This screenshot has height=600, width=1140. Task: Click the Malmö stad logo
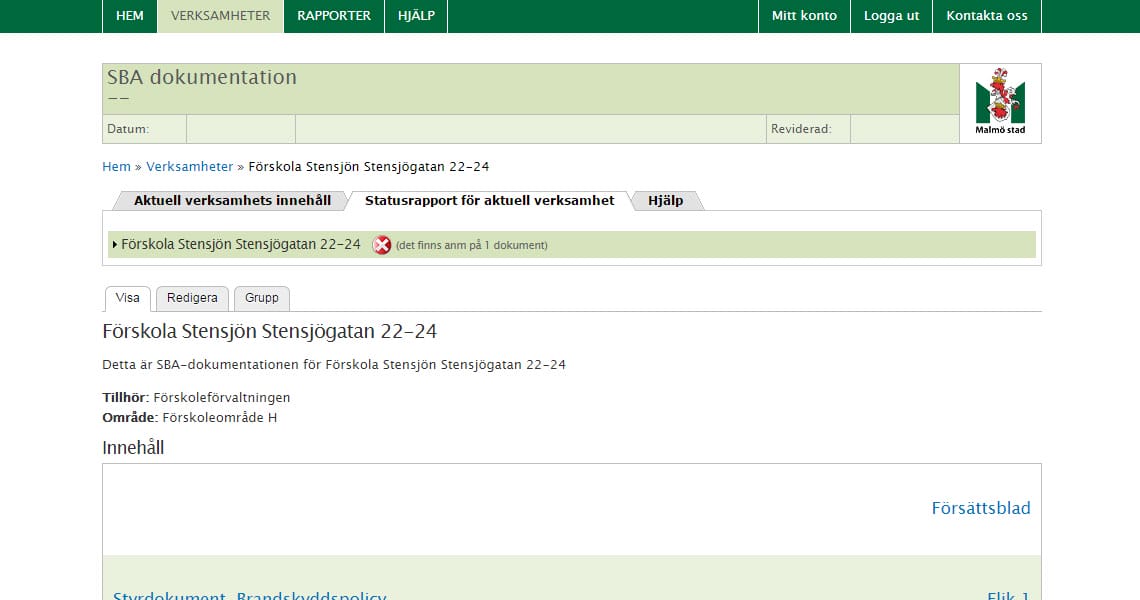[1000, 103]
